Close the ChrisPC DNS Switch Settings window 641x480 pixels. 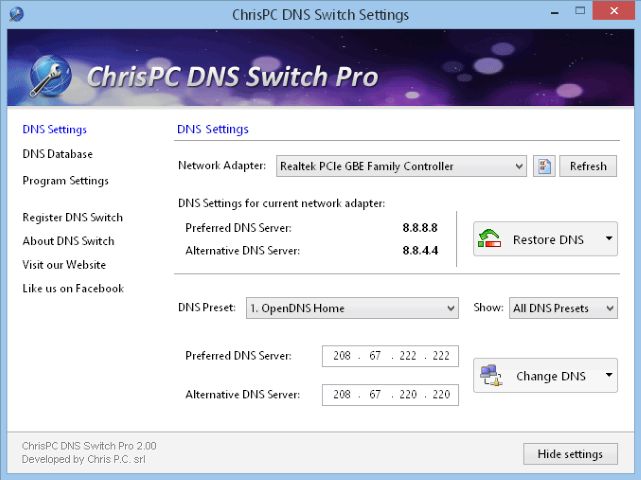tap(614, 11)
